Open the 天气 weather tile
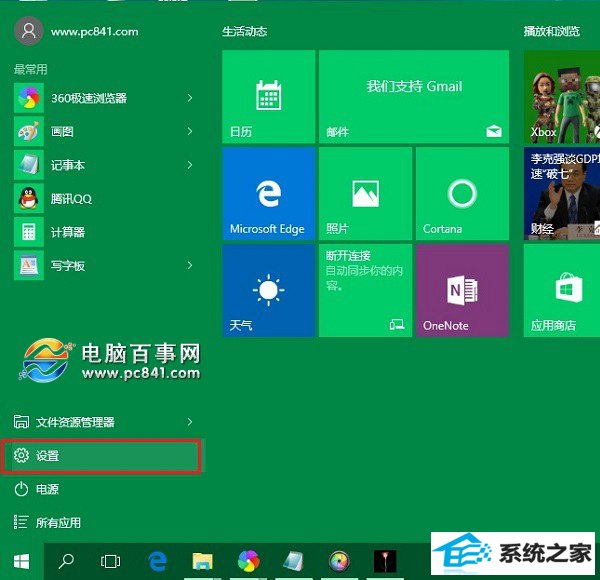Viewport: 600px width, 580px height. (269, 290)
